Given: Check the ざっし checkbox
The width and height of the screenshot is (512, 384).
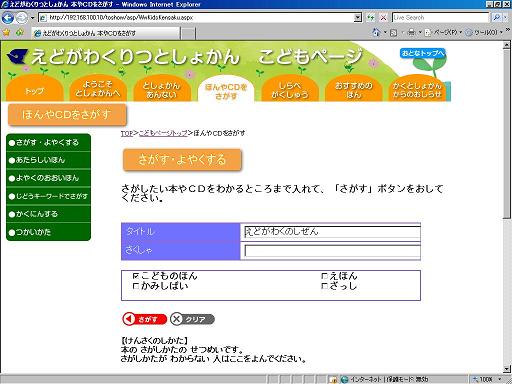Looking at the screenshot, I should click(324, 286).
